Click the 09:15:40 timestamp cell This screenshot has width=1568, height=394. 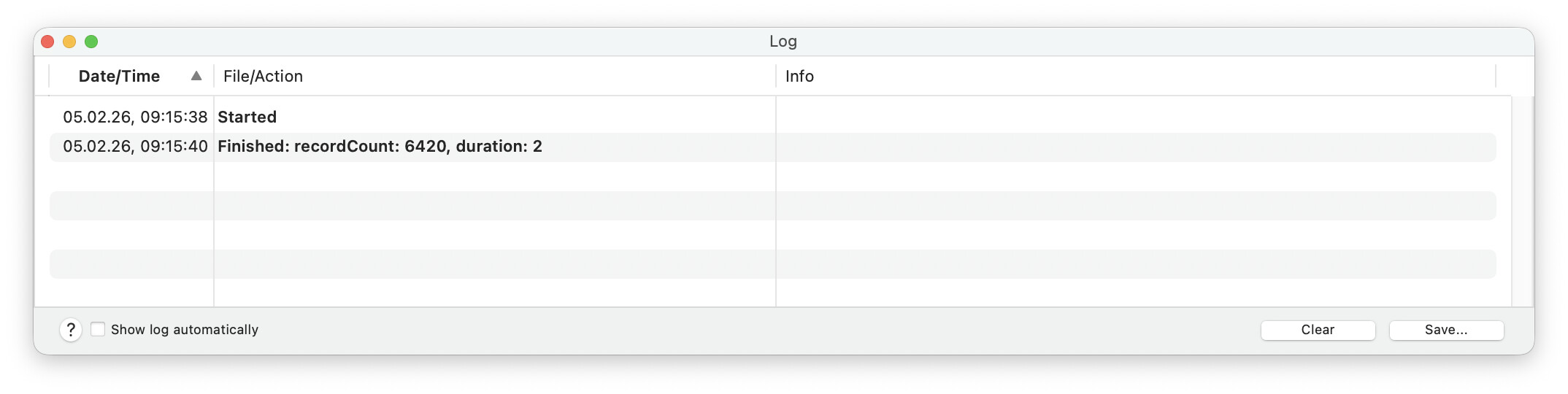pyautogui.click(x=135, y=147)
